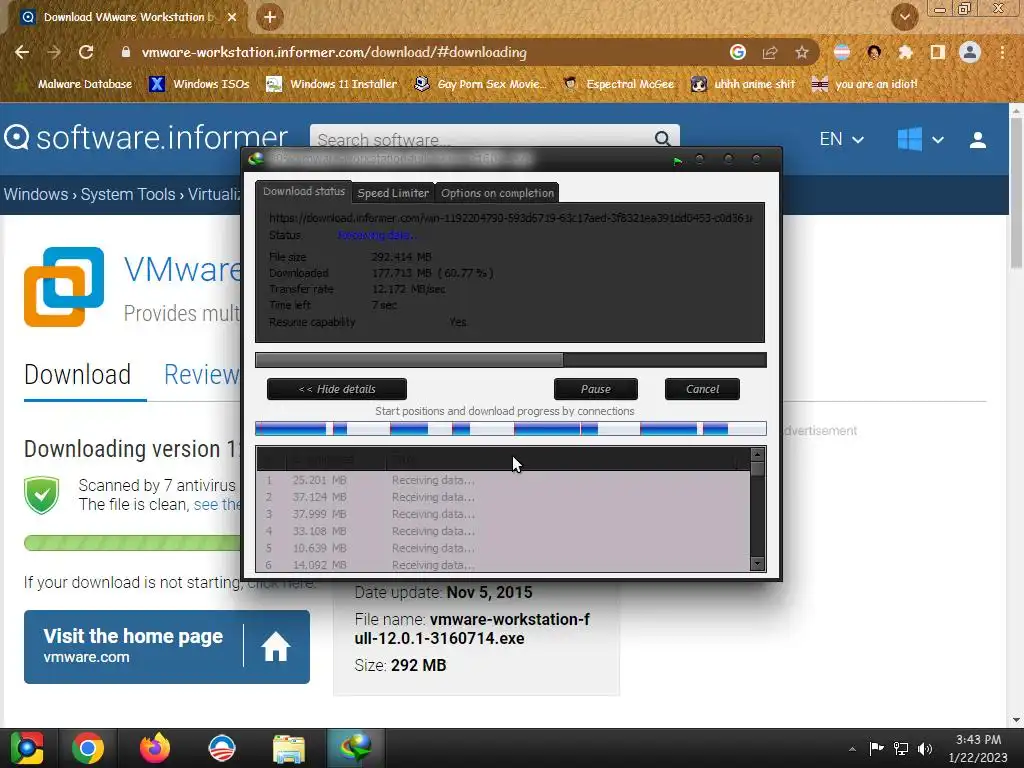The image size is (1024, 768).
Task: Open the Windows 11 Installer bookmark
Action: point(332,84)
